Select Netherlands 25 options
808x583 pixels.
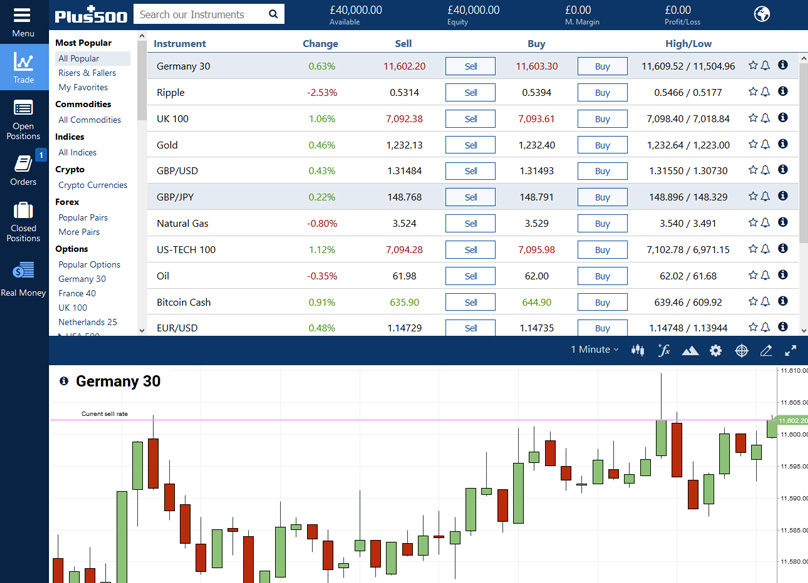88,322
